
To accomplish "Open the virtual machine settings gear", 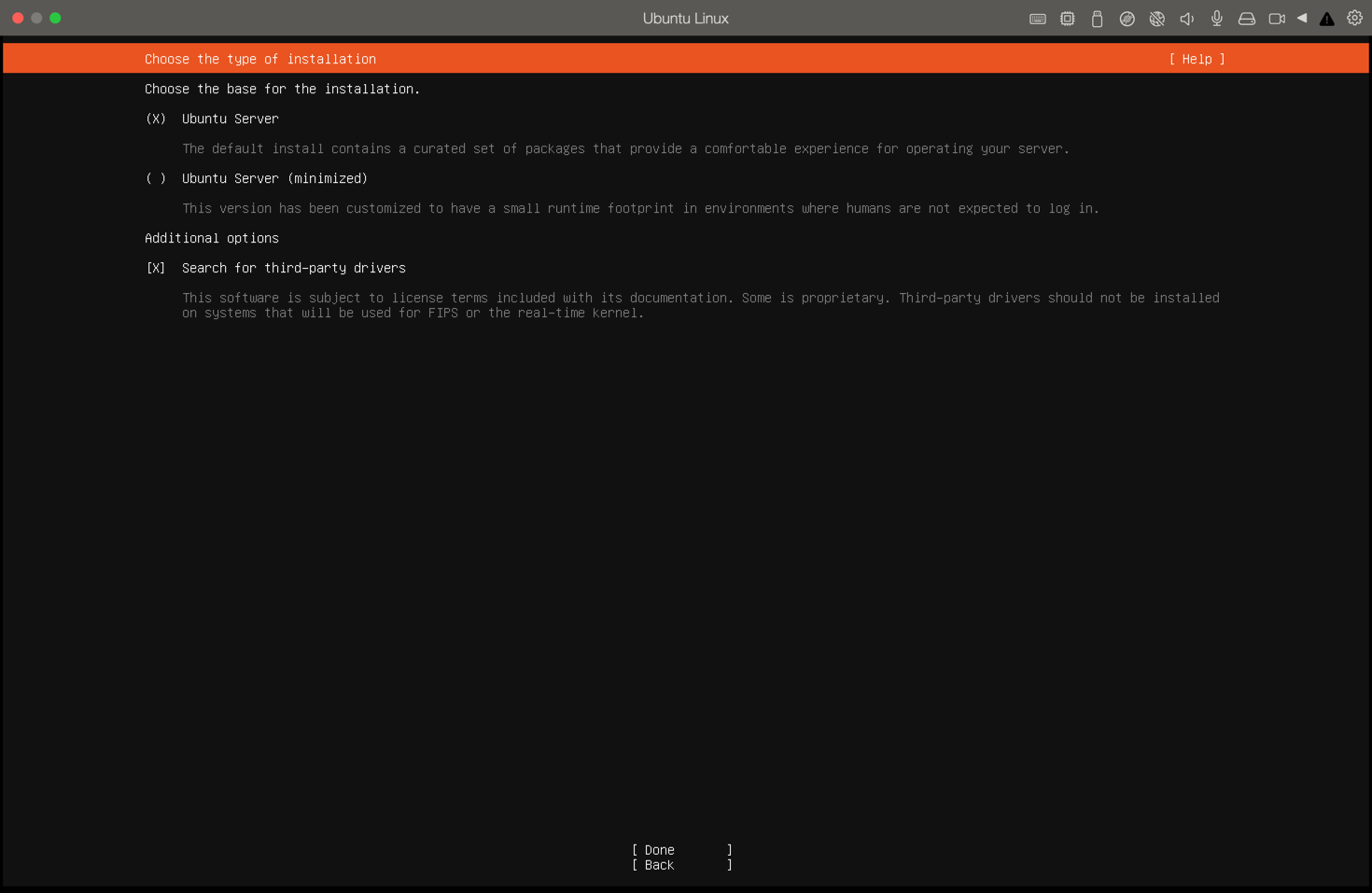I will 1354,19.
